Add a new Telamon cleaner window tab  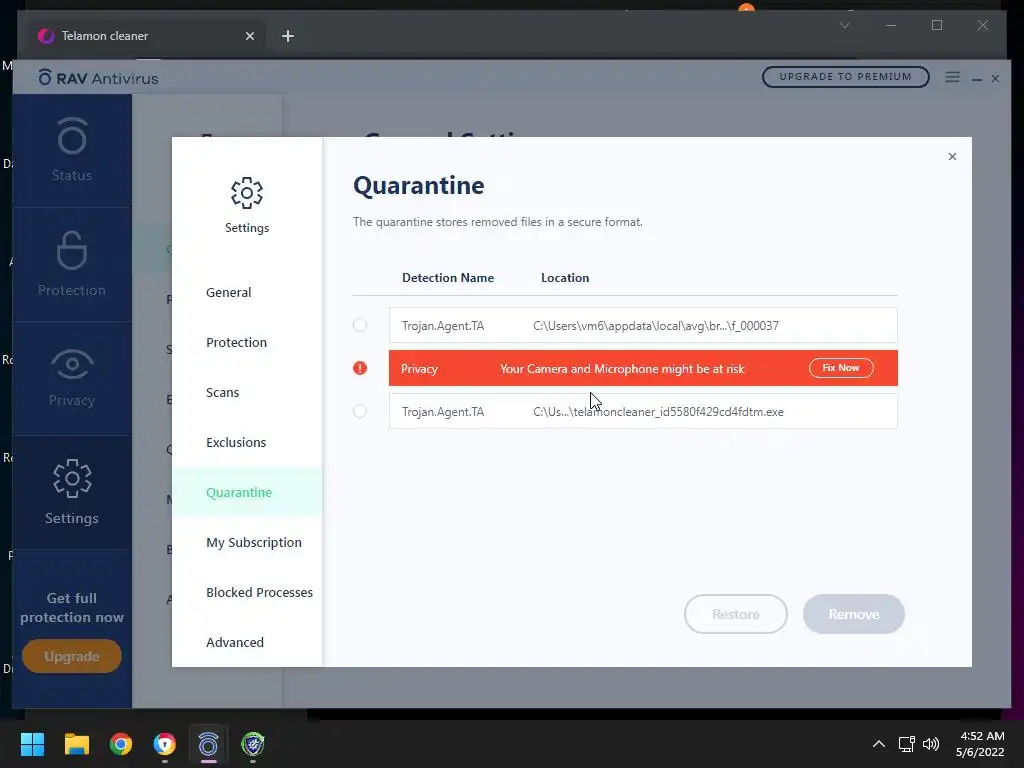(288, 36)
